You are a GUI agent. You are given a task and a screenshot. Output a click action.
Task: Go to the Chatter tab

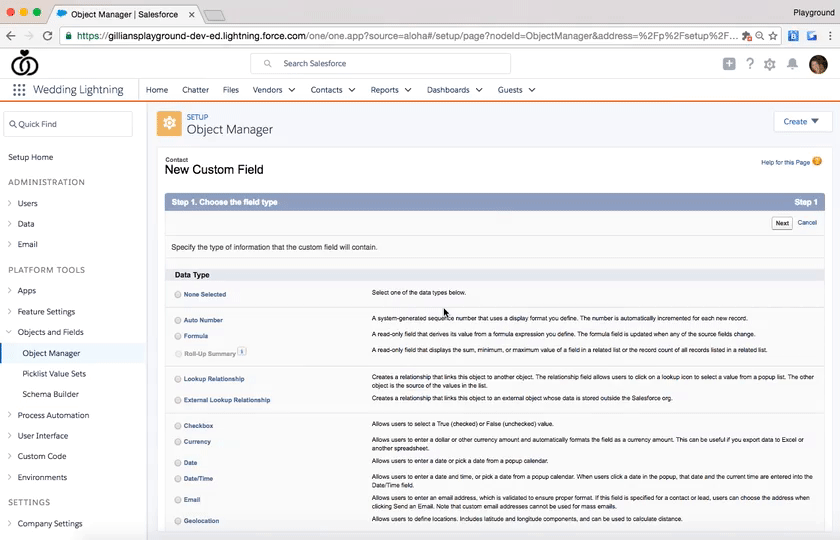[196, 90]
